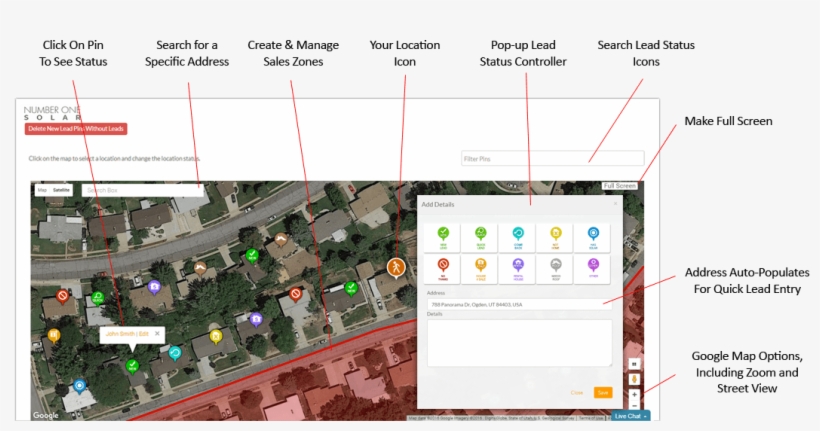This screenshot has width=820, height=431.
Task: Open Street View pegman control
Action: (634, 380)
